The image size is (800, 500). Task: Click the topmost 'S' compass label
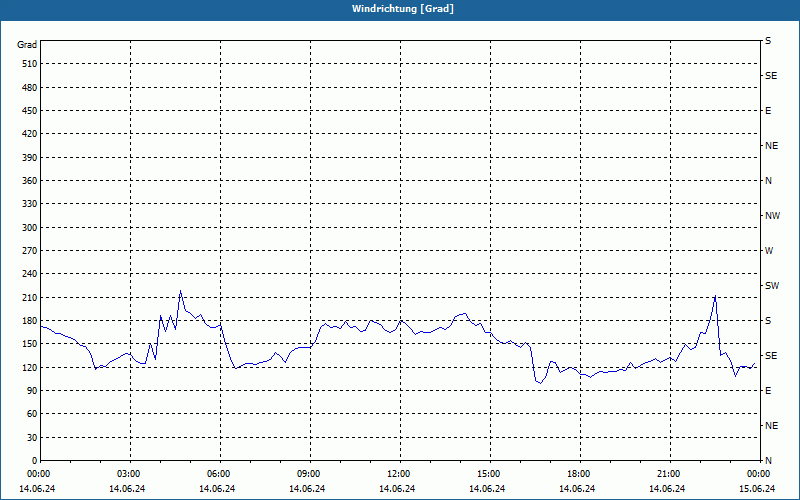click(x=768, y=41)
